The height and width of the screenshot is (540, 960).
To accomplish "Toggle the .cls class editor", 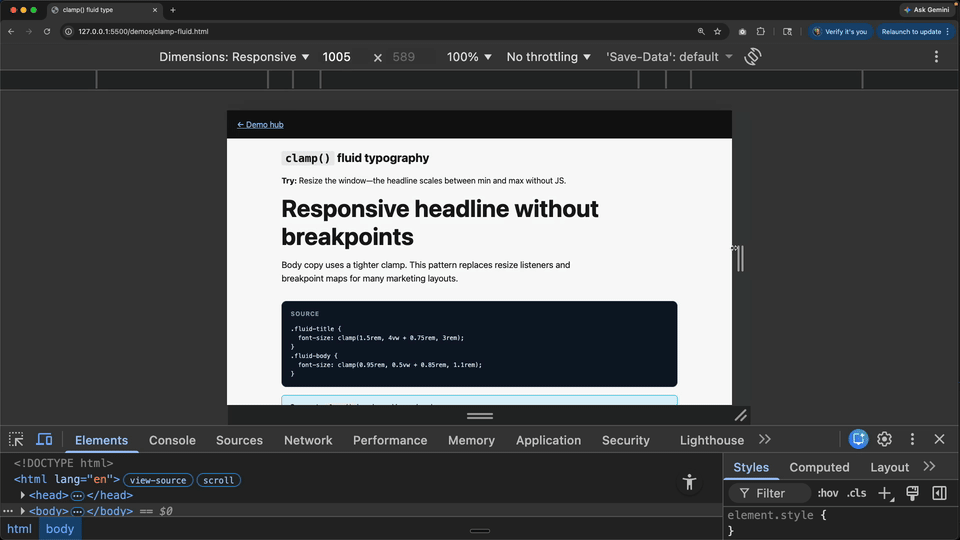I will 857,493.
